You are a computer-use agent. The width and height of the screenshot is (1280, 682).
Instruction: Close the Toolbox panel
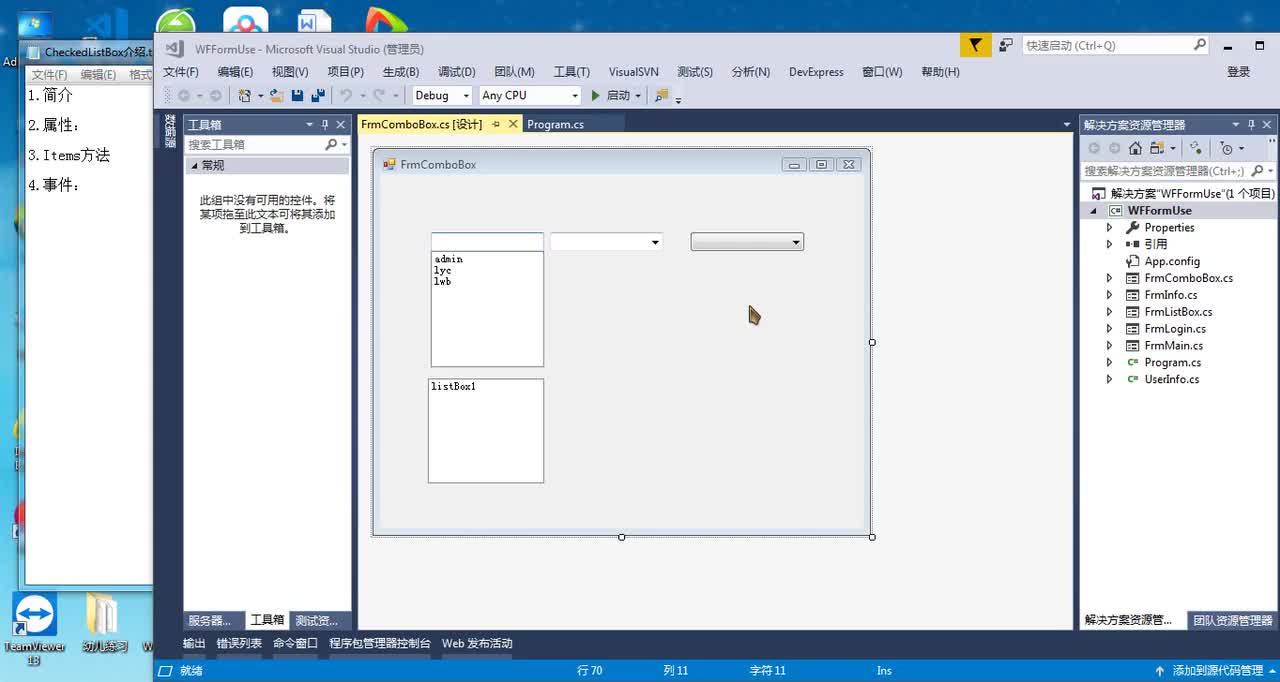click(x=340, y=125)
